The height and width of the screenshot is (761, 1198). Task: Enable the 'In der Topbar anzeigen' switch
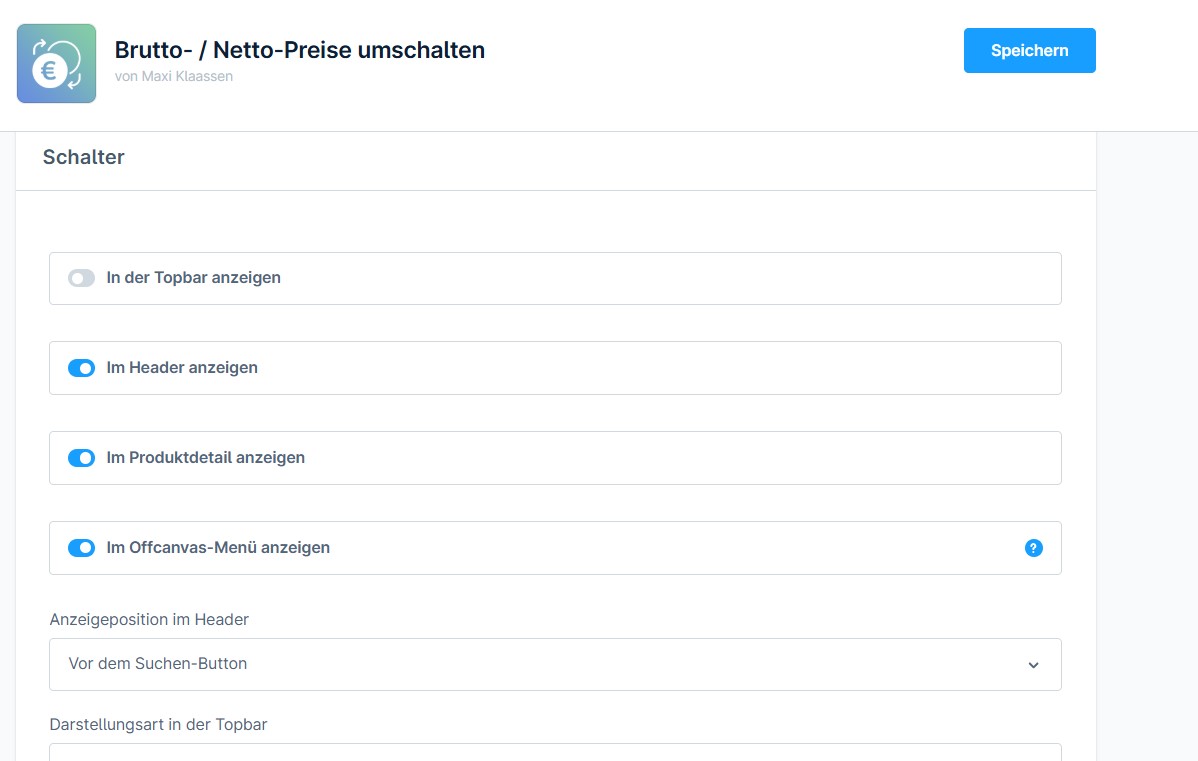tap(81, 278)
